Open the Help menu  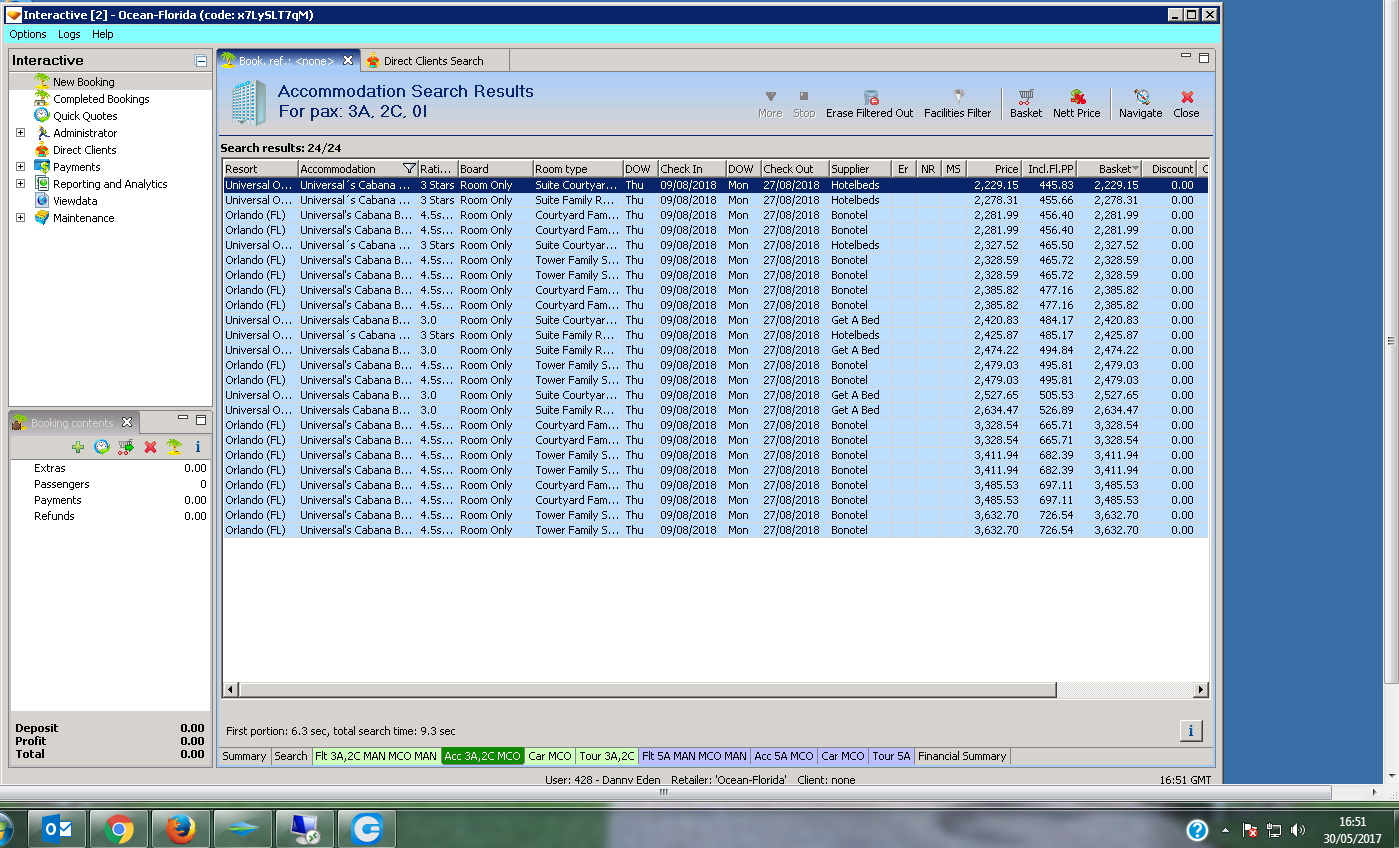103,34
